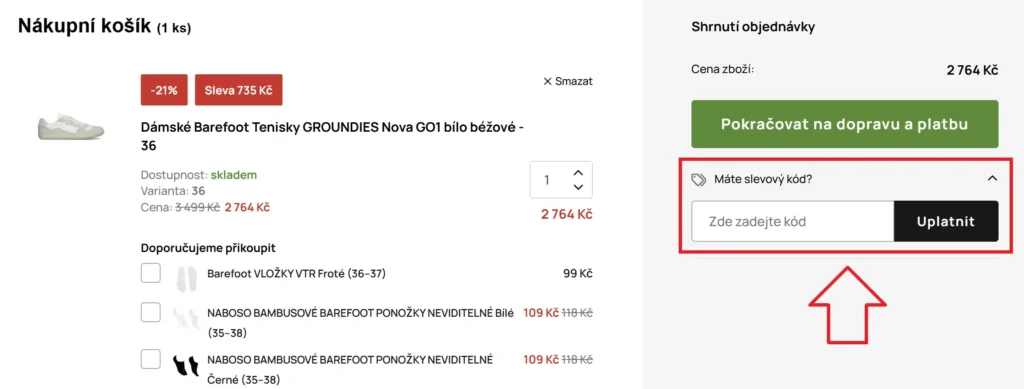The width and height of the screenshot is (1024, 389).
Task: Click the white insoles product image
Action: tap(186, 278)
